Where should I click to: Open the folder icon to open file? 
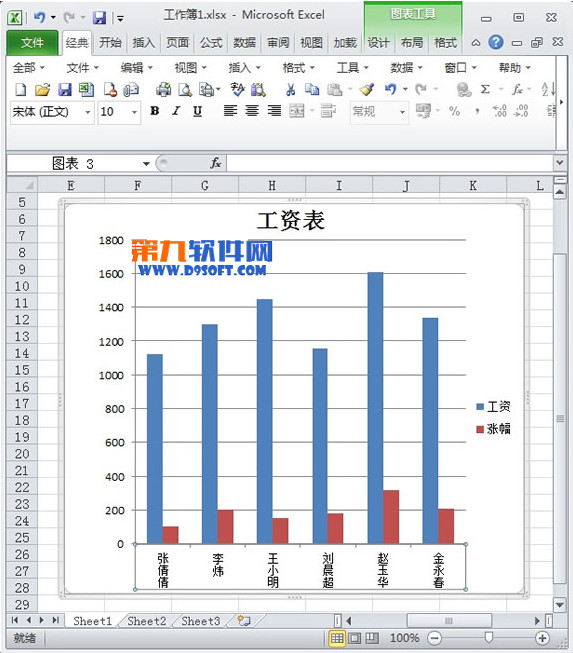(x=42, y=90)
